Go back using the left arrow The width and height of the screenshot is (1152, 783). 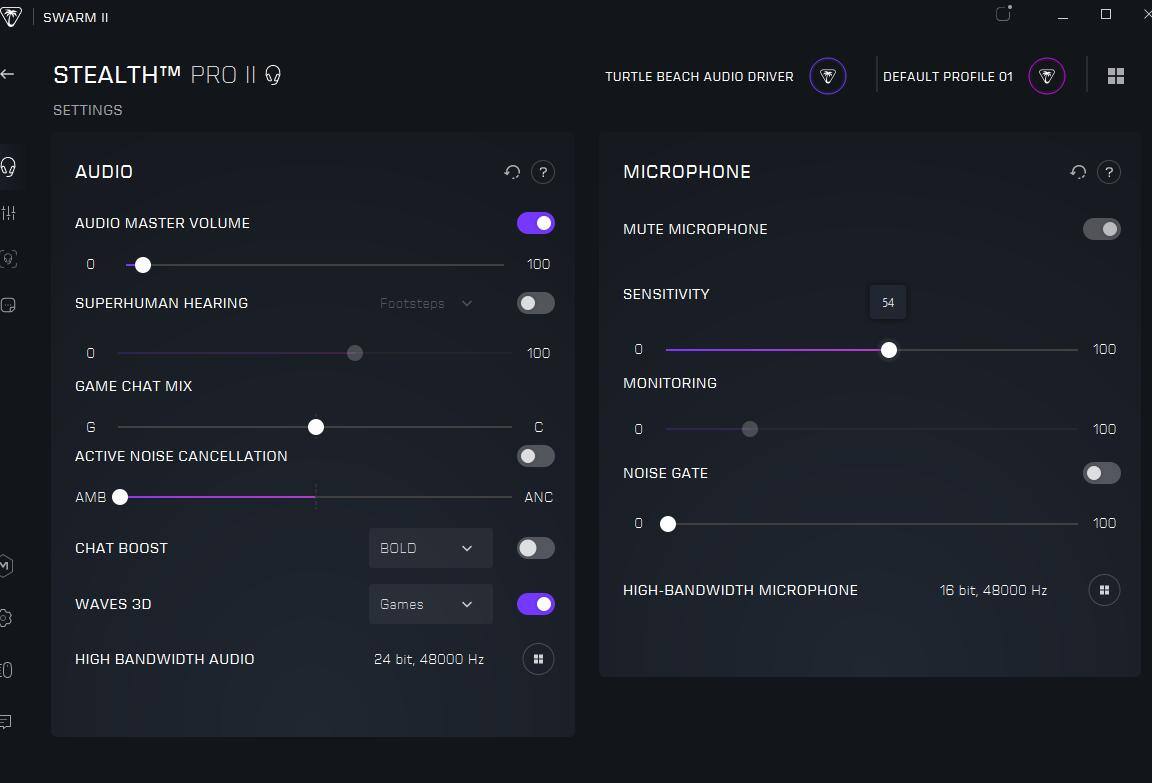(7, 74)
